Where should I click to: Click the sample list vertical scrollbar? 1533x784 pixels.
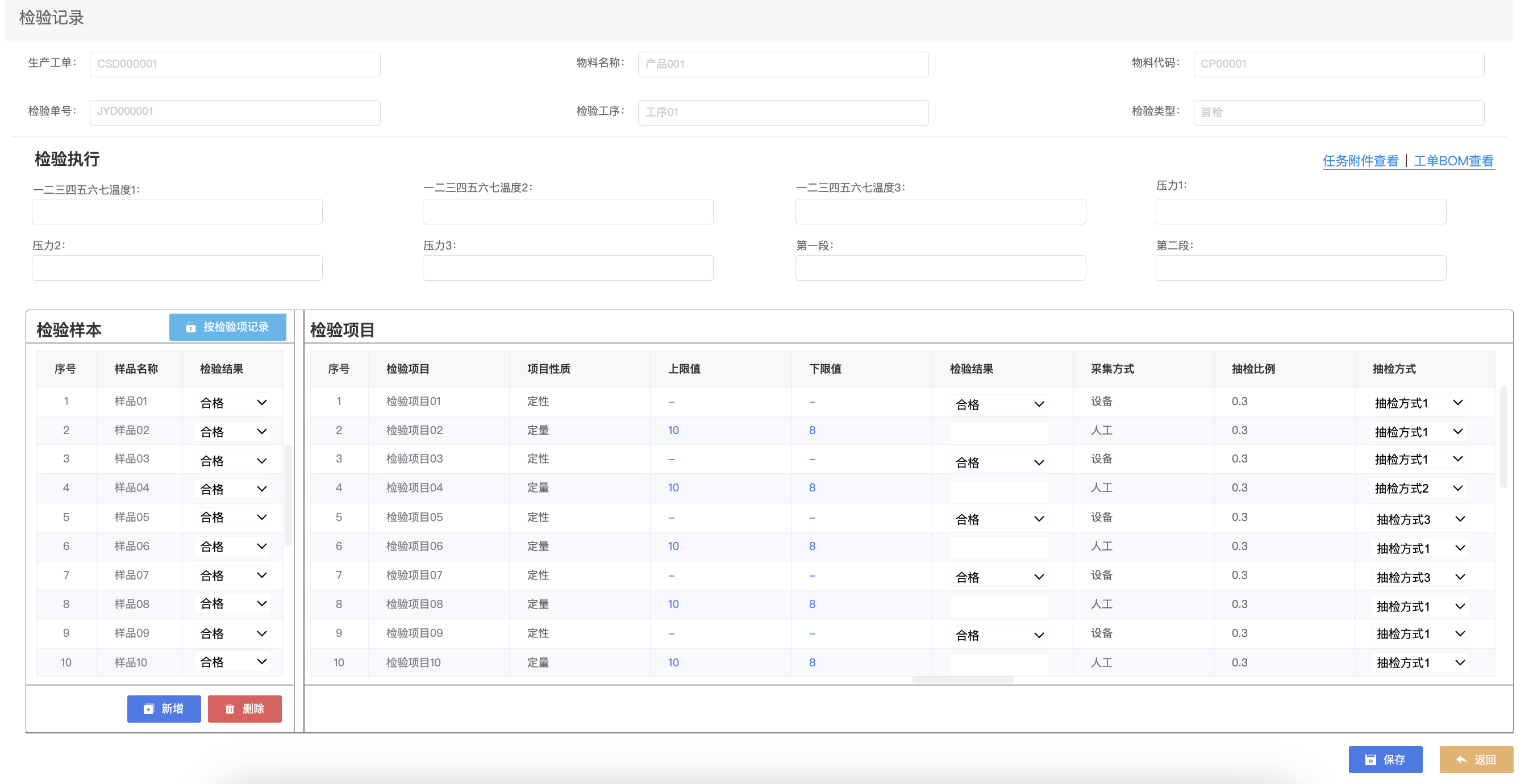point(289,495)
